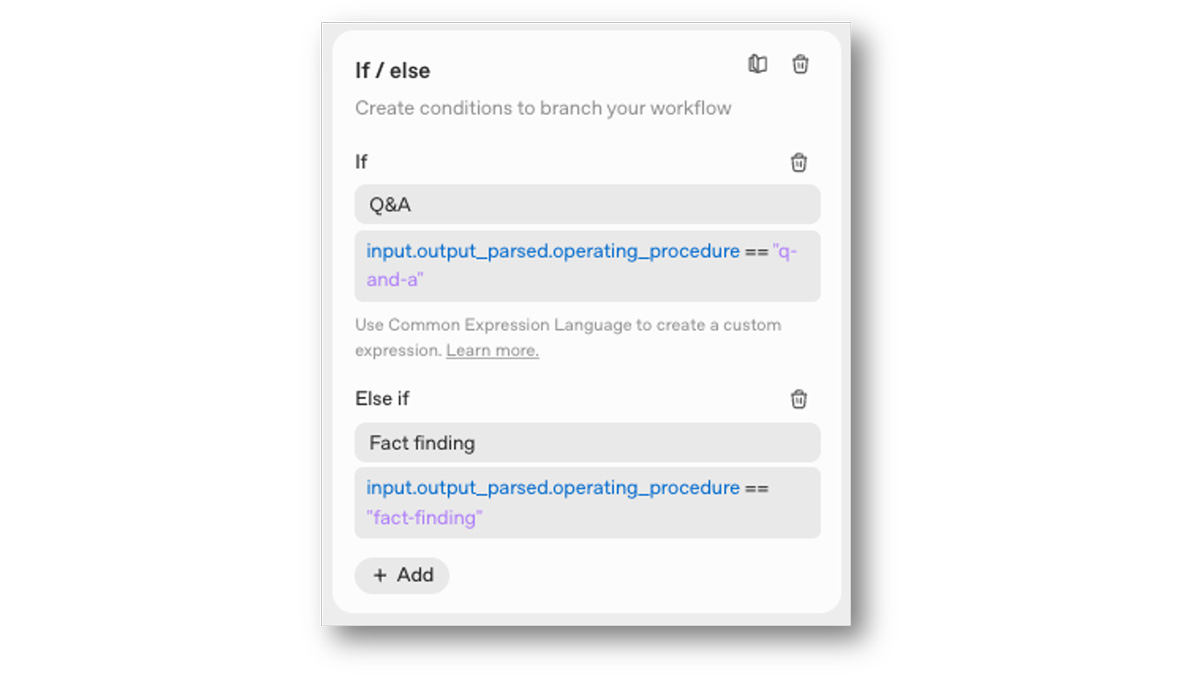Open the Learn more link

tap(492, 351)
